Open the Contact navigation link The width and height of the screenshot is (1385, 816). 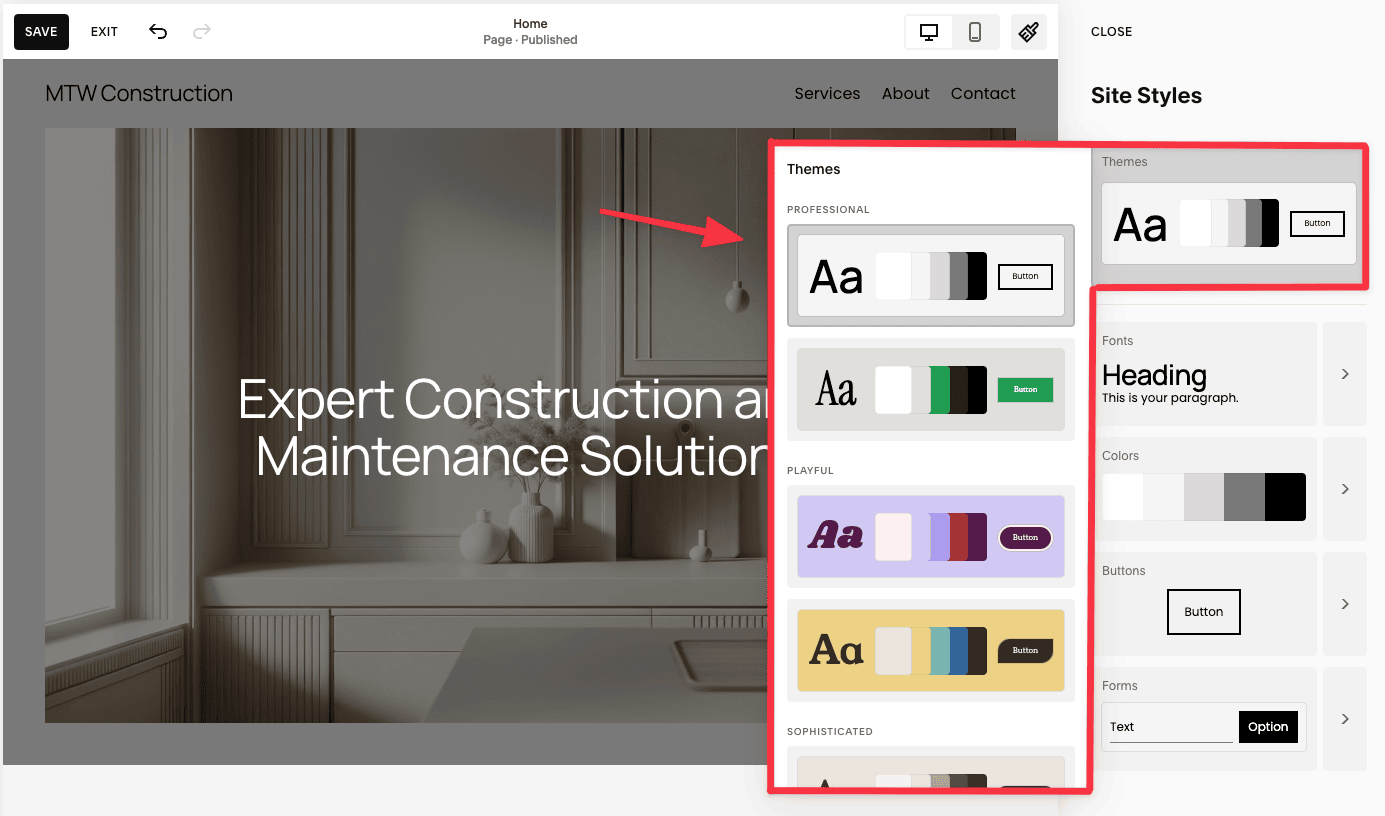(982, 93)
